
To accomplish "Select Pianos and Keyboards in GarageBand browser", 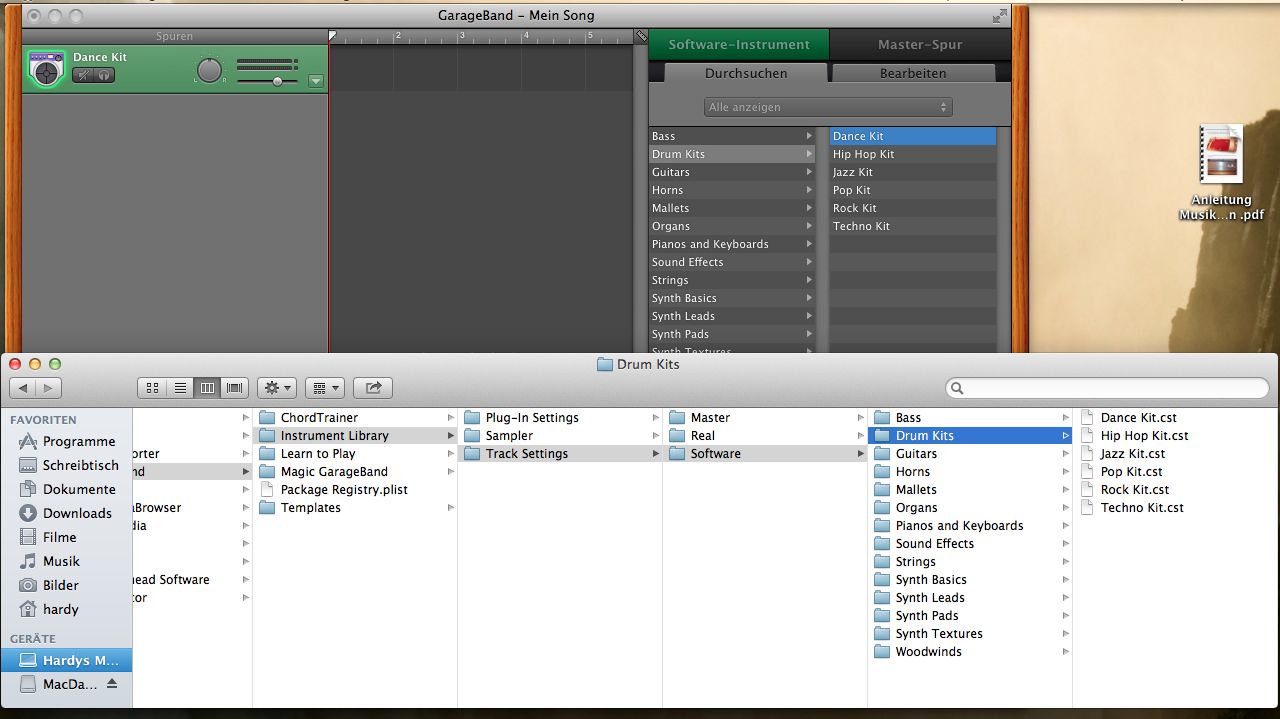I will point(732,244).
